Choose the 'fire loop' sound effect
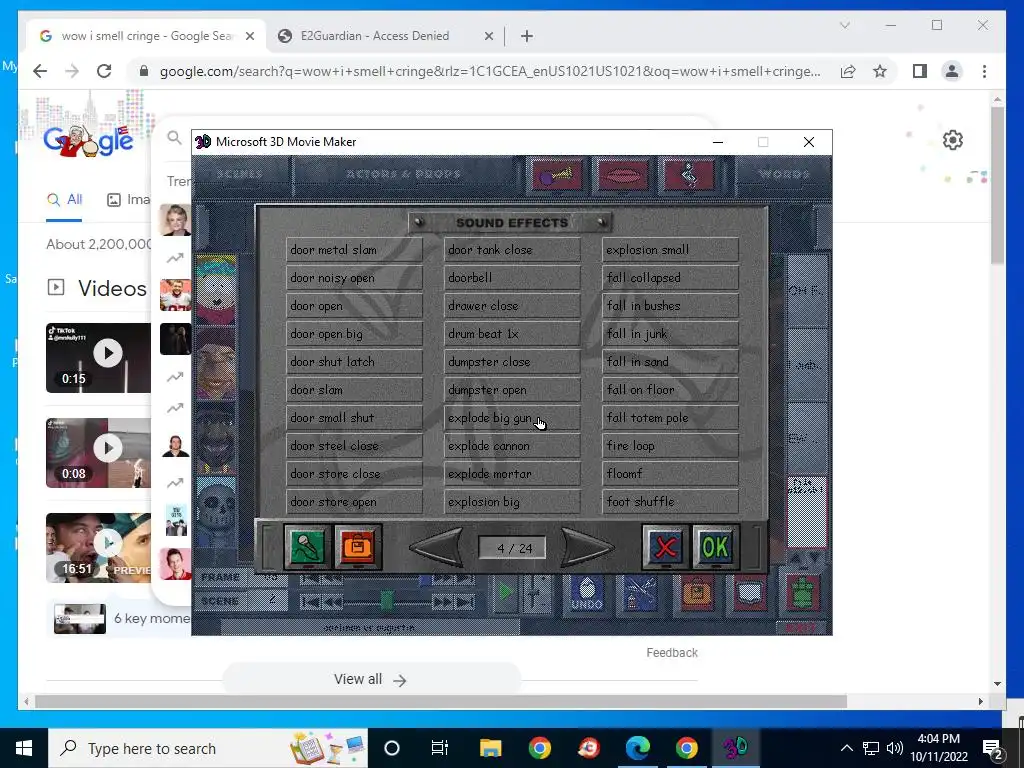Screen dimensions: 1024x768 point(671,446)
